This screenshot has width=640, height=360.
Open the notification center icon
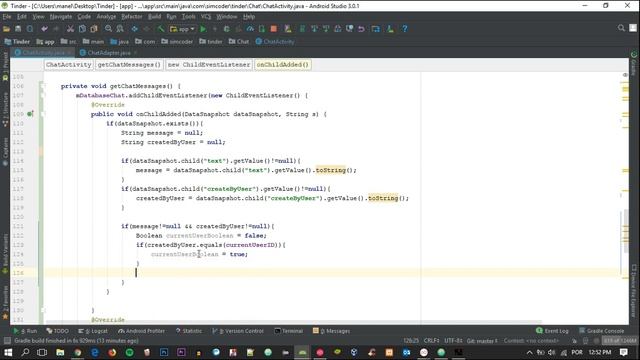coord(623,352)
